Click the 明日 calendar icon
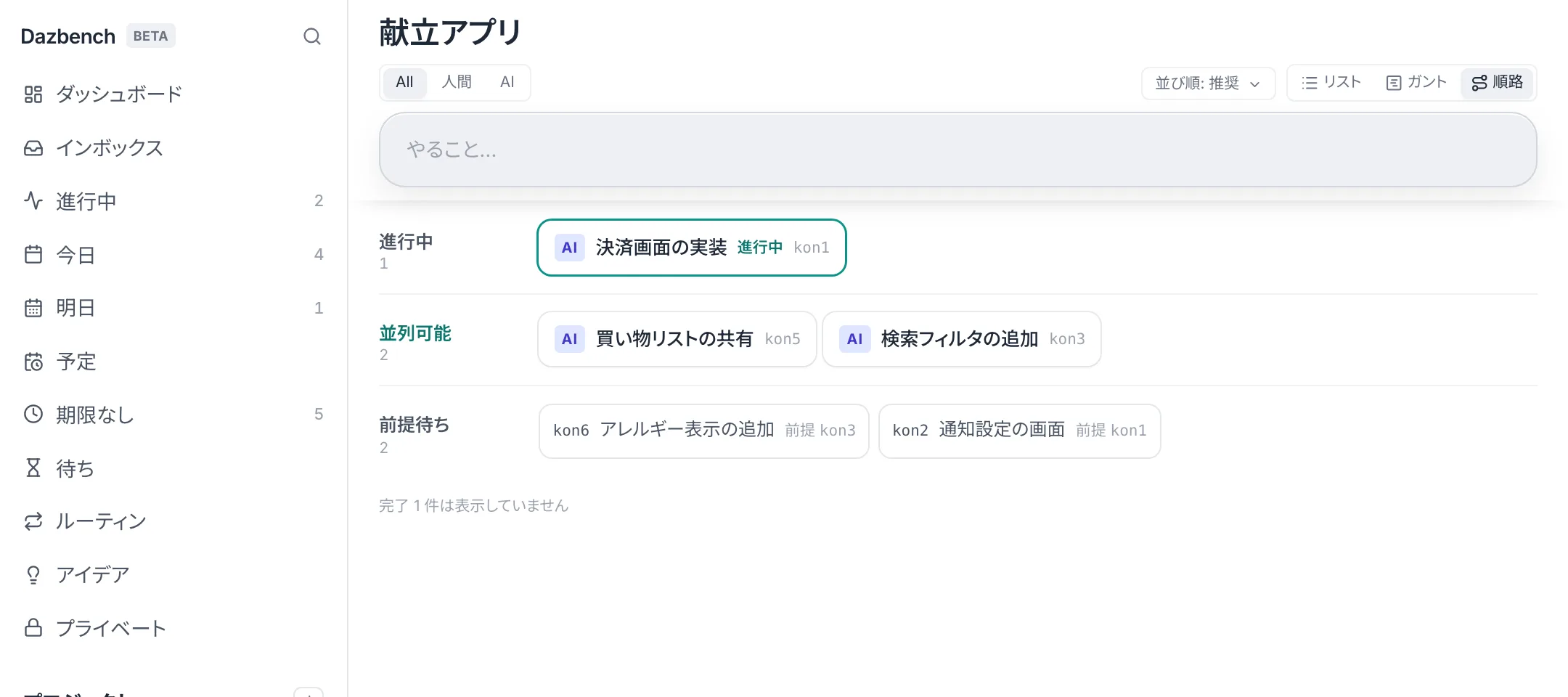 tap(33, 308)
